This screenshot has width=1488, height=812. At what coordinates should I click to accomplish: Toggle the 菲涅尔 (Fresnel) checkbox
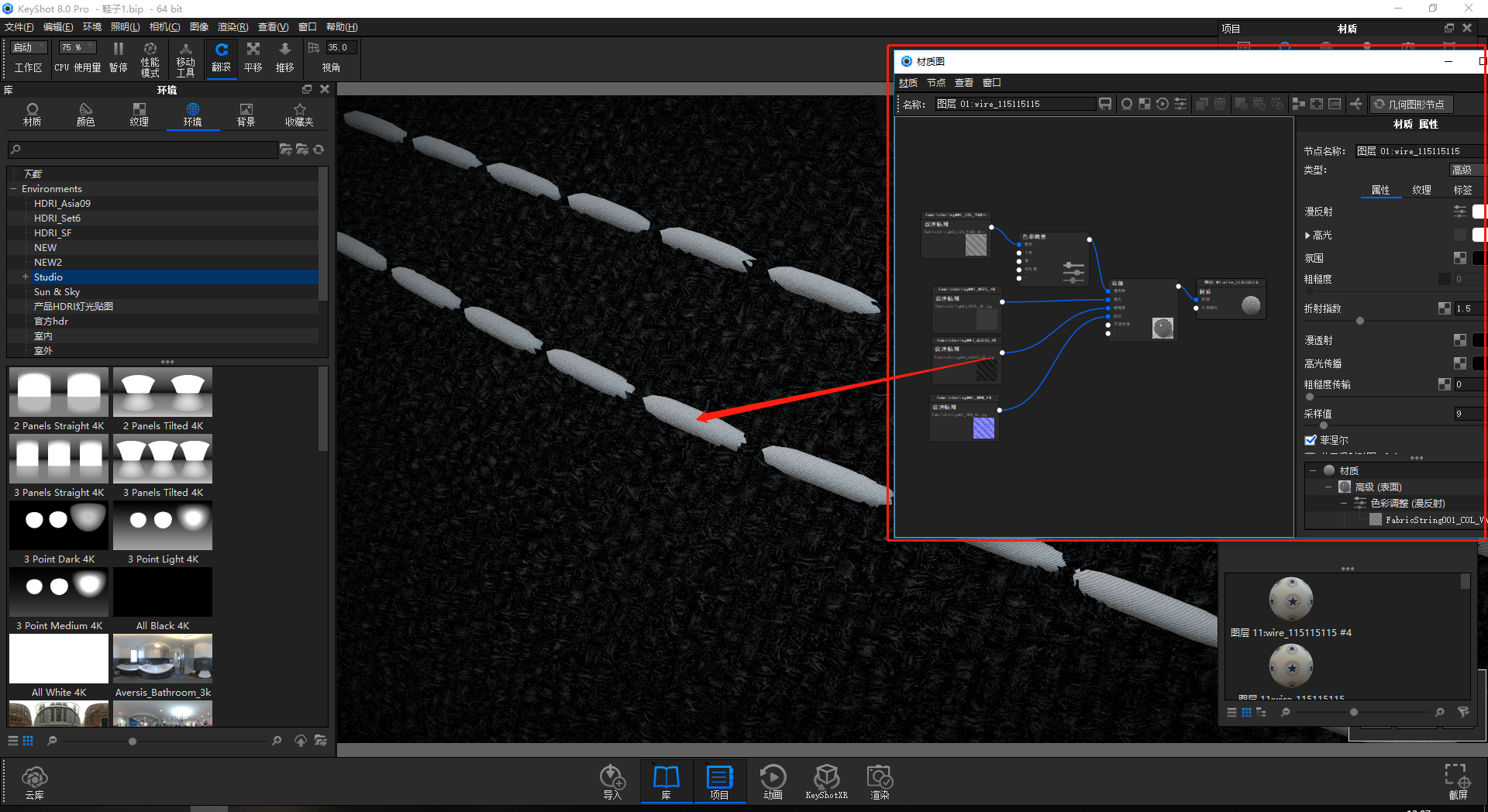(1311, 439)
